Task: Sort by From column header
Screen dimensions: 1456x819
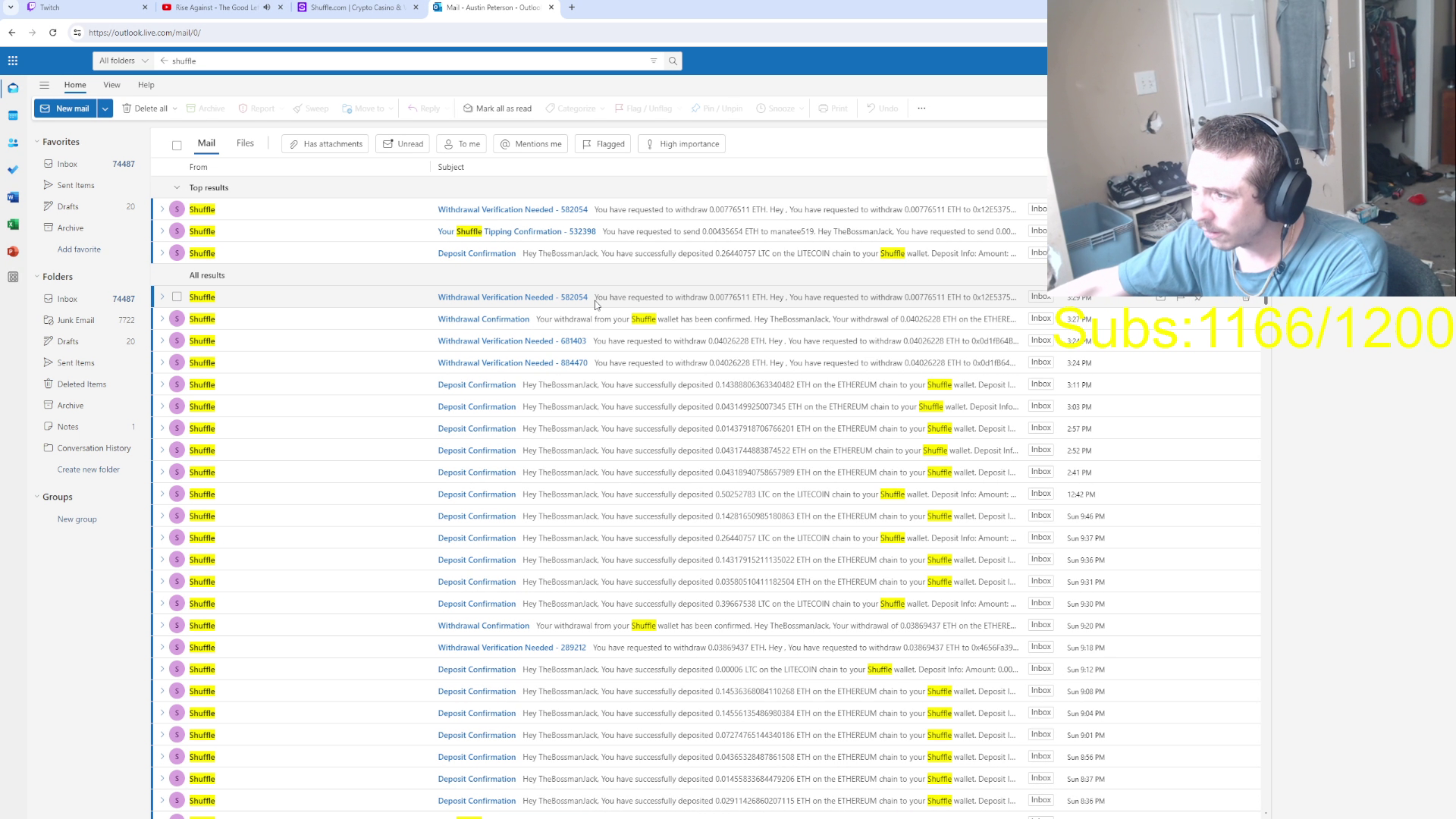Action: click(x=198, y=167)
